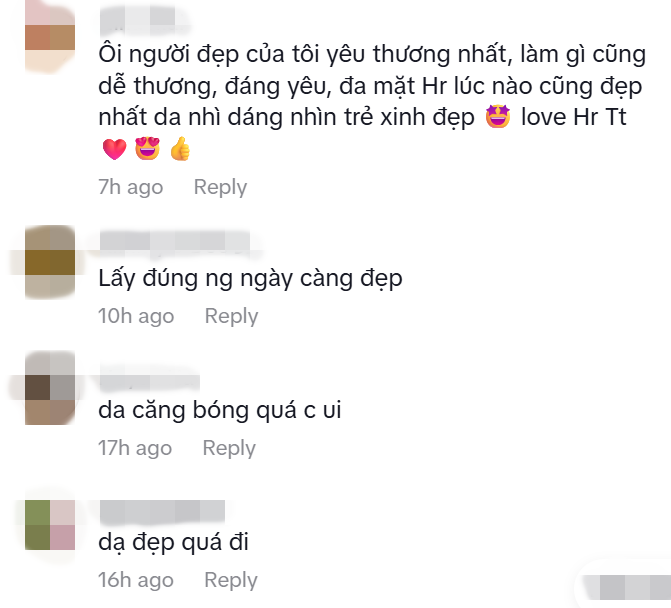This screenshot has width=671, height=608.
Task: Click the '10h ago' timestamp
Action: tap(136, 316)
